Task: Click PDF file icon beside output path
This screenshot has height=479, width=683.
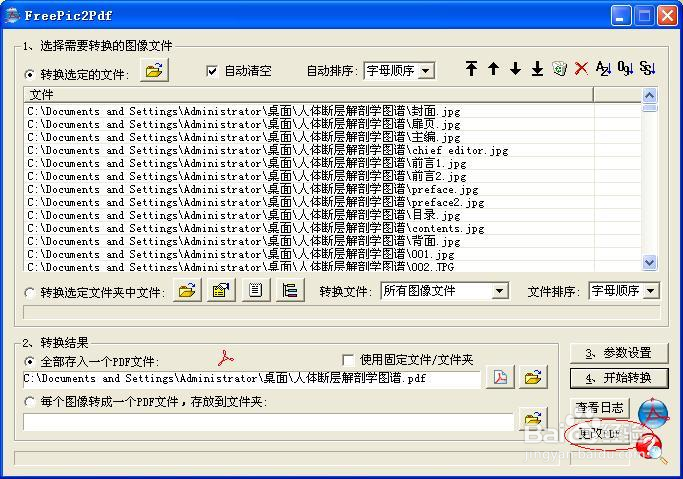Action: coord(500,377)
